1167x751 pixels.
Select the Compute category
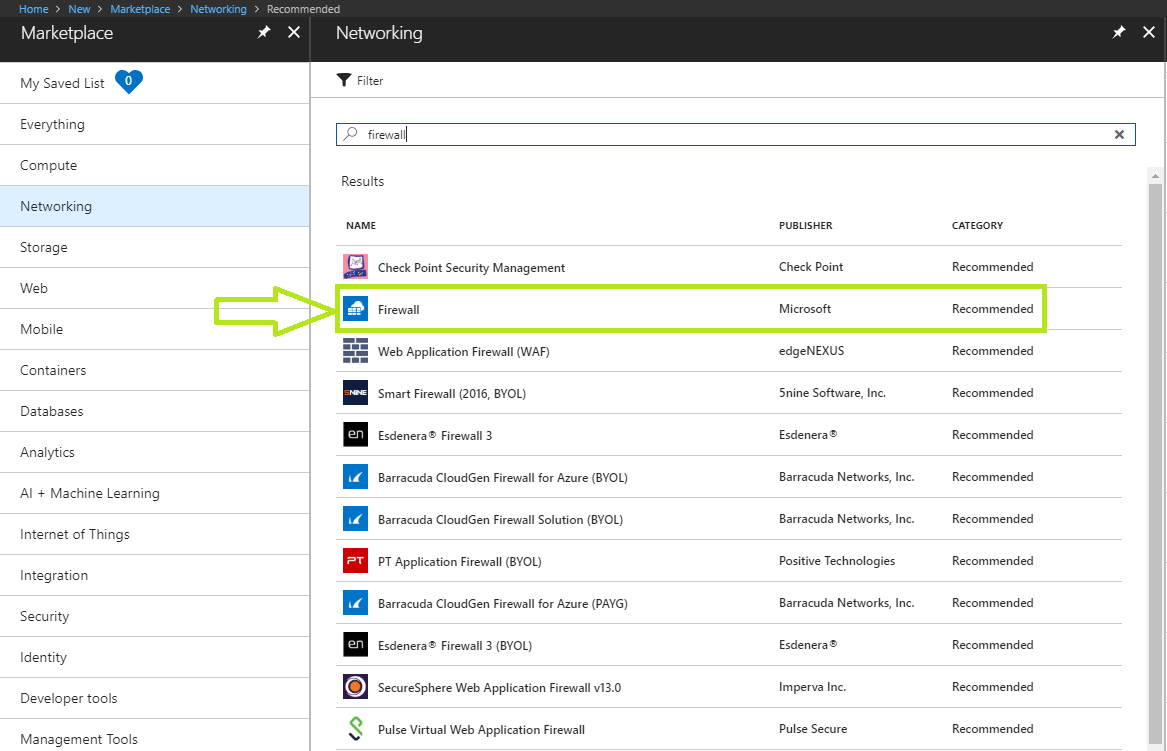(155, 165)
